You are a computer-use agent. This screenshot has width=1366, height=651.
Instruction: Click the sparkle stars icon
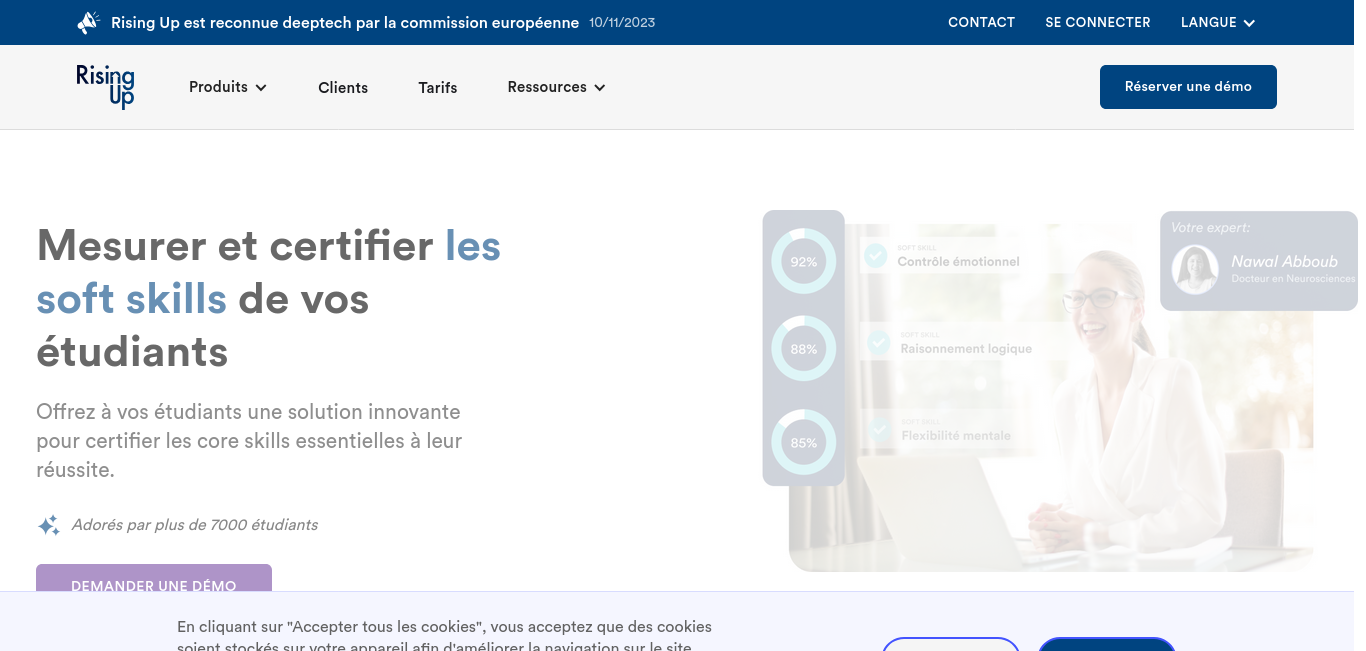[x=48, y=525]
